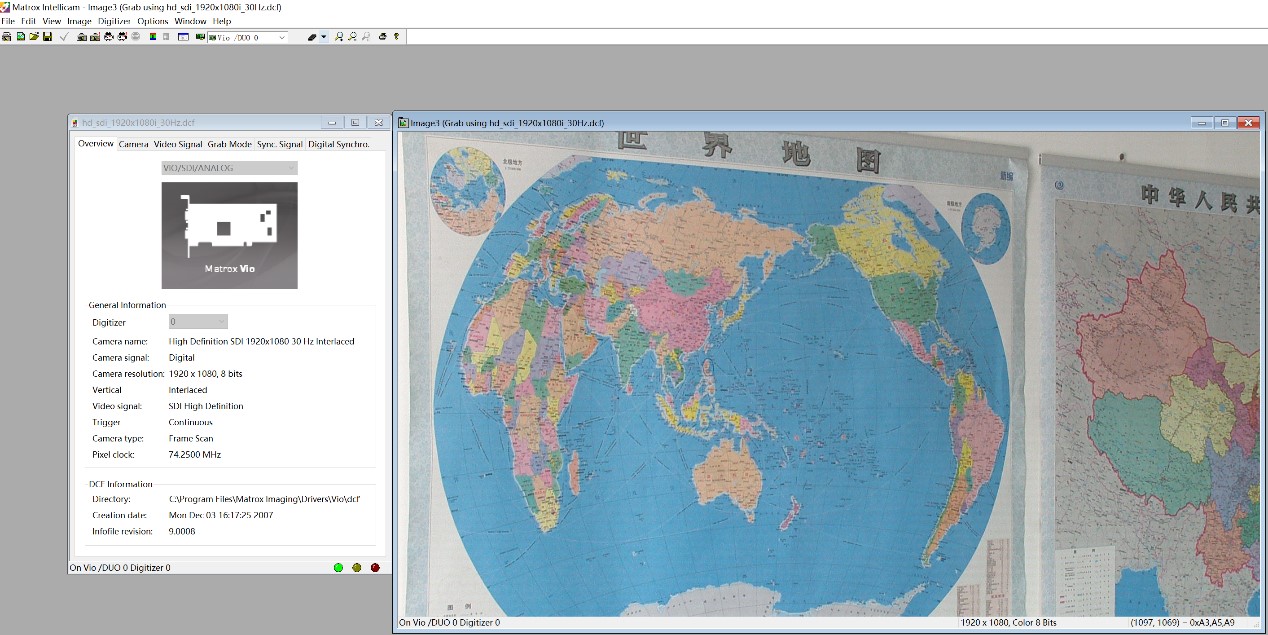This screenshot has width=1268, height=635.
Task: Click the Matrox Vio board image
Action: [229, 235]
